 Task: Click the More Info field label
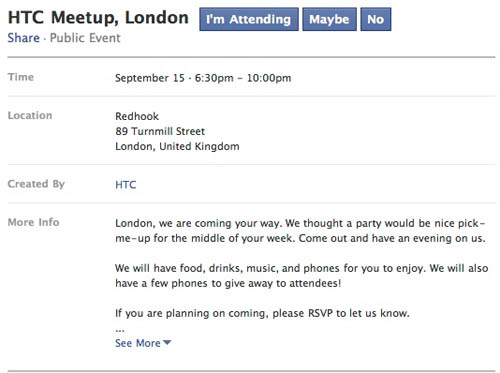pyautogui.click(x=33, y=222)
